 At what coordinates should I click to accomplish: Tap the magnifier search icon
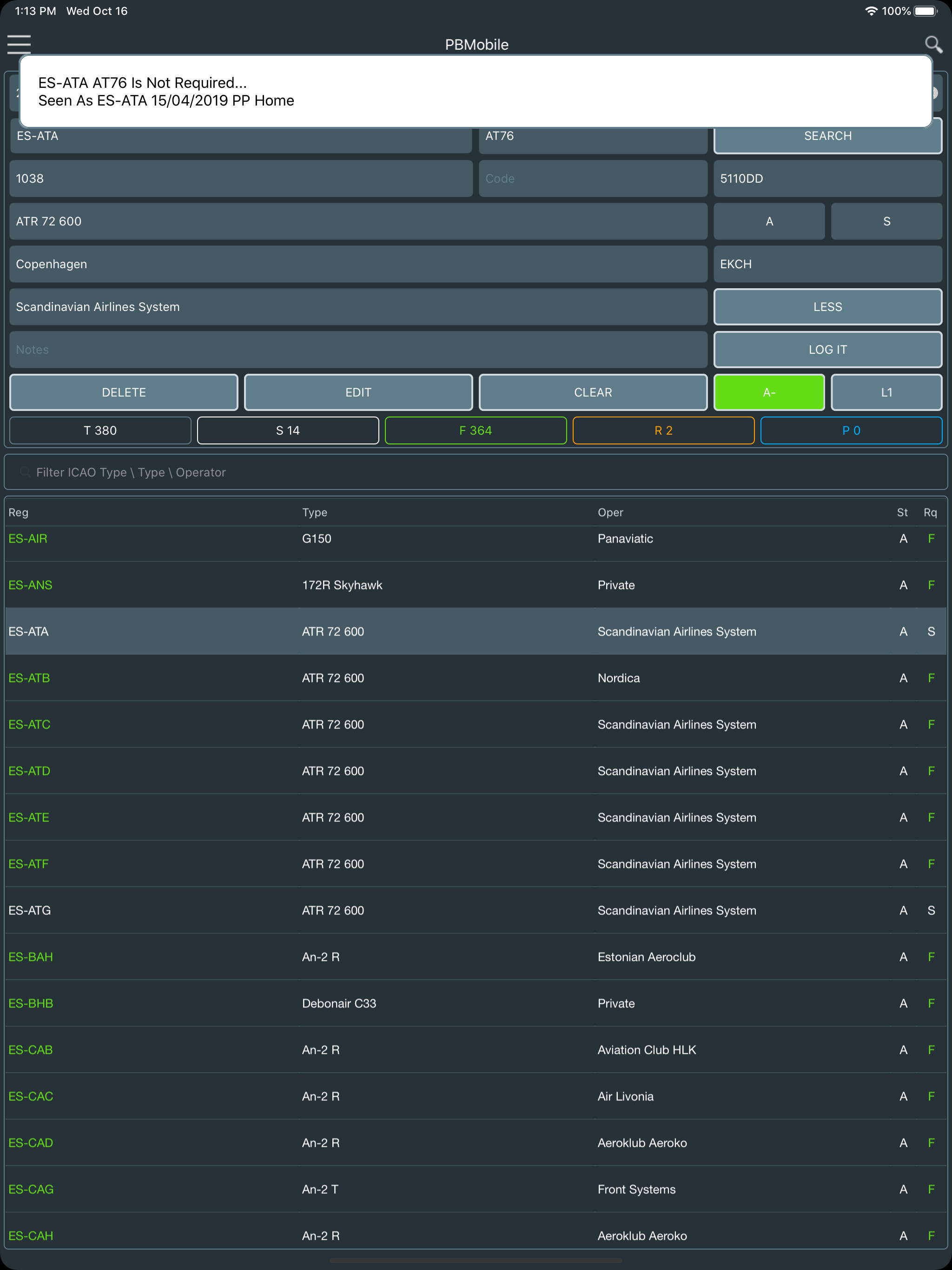coord(933,44)
